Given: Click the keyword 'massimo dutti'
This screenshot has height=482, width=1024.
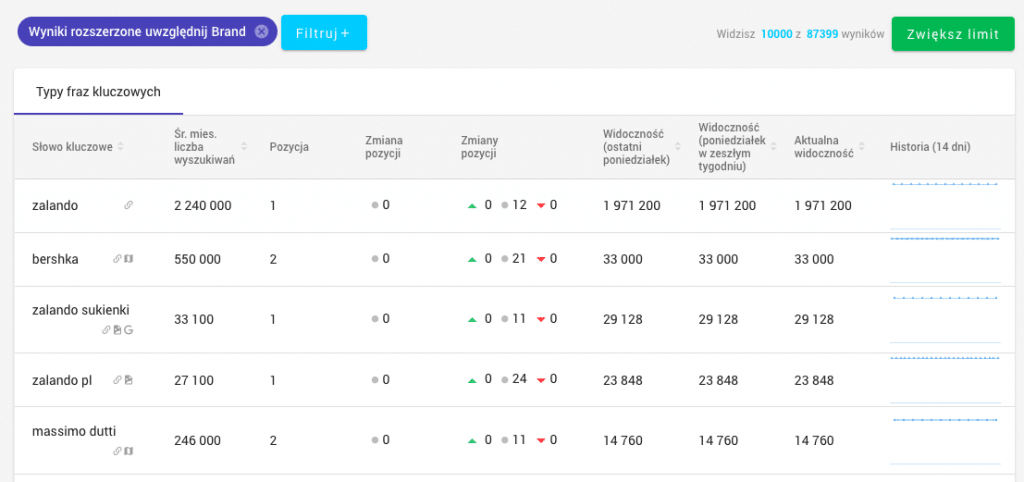Looking at the screenshot, I should coord(74,430).
